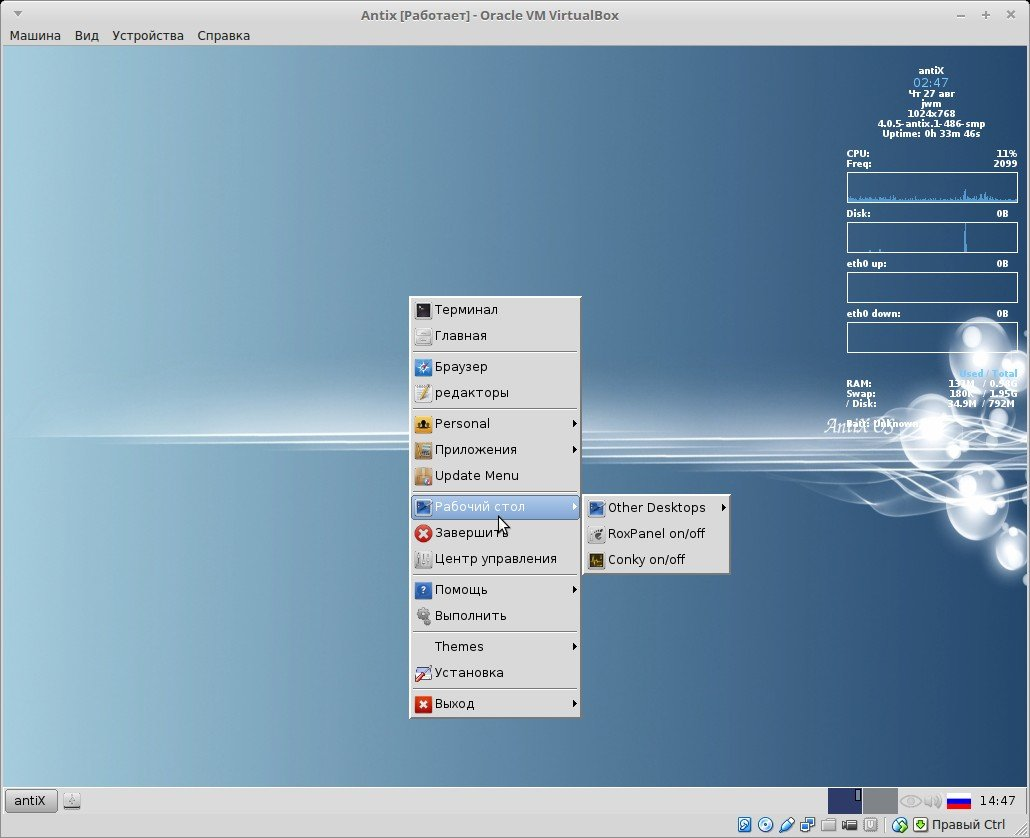
Task: Open the Вид menu
Action: click(87, 35)
